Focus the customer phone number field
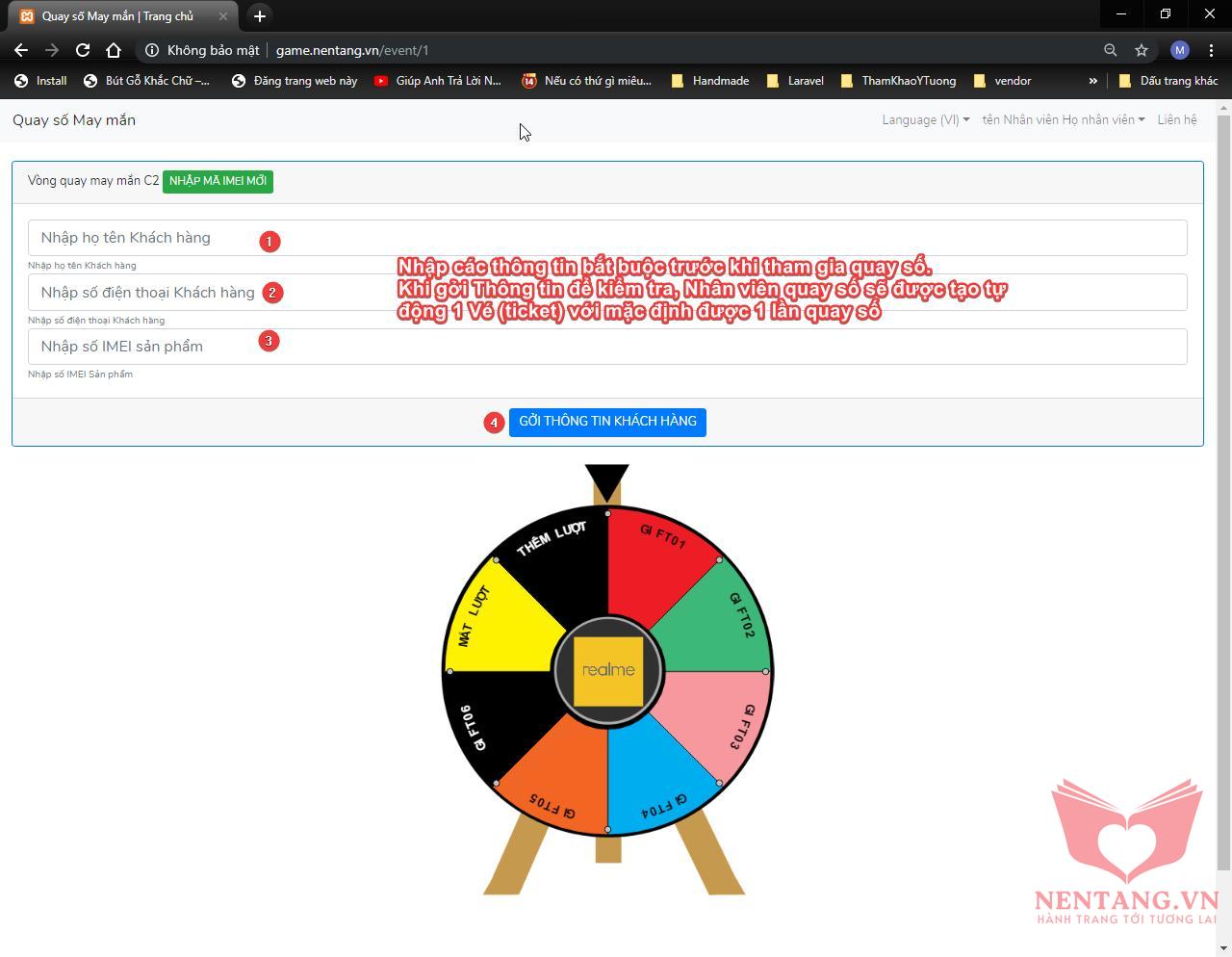 coord(607,293)
